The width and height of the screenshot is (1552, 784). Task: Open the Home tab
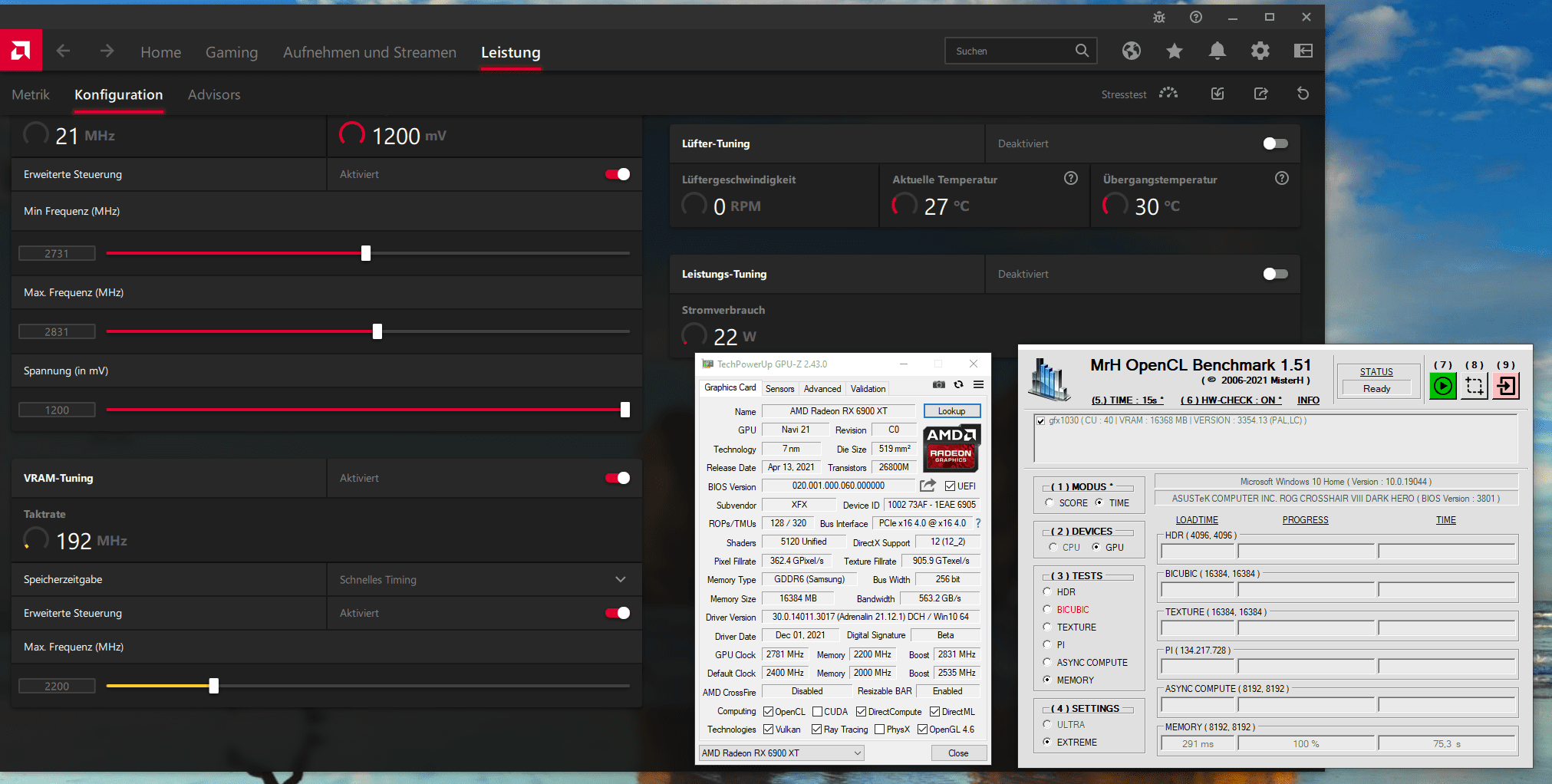click(x=161, y=52)
